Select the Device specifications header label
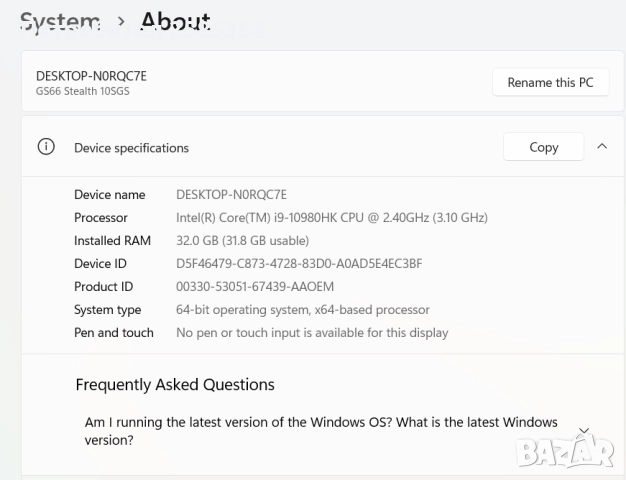Viewport: 626px width, 480px height. coord(131,148)
